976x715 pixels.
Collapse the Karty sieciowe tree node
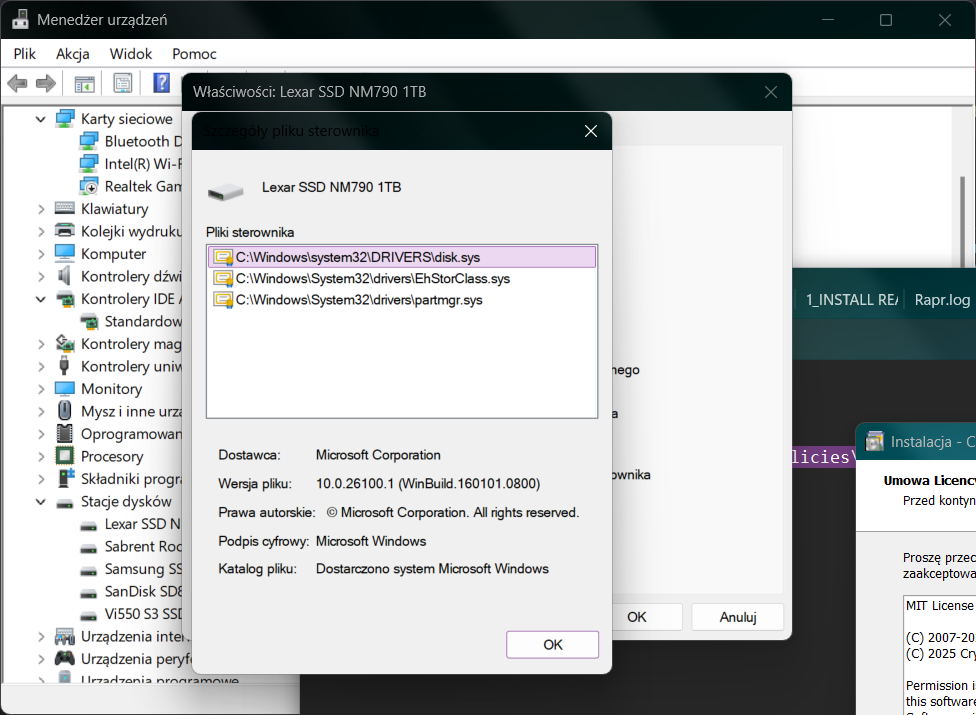point(41,119)
